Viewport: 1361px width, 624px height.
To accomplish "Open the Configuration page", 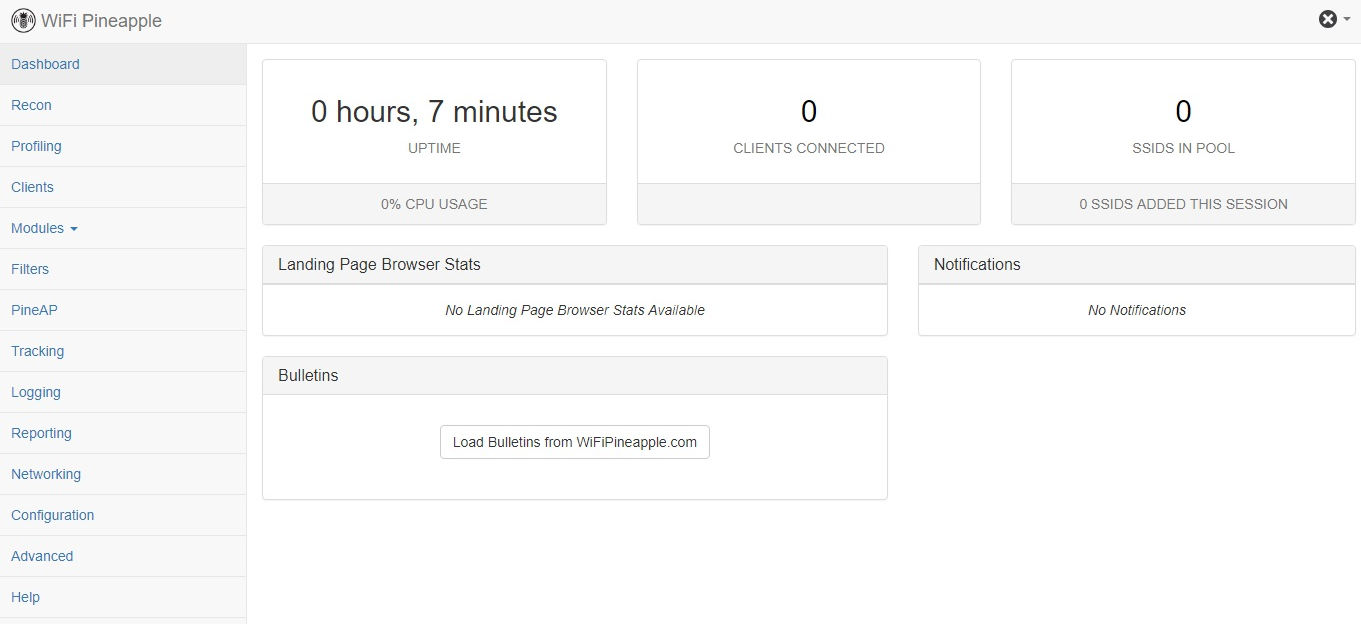I will pos(123,515).
